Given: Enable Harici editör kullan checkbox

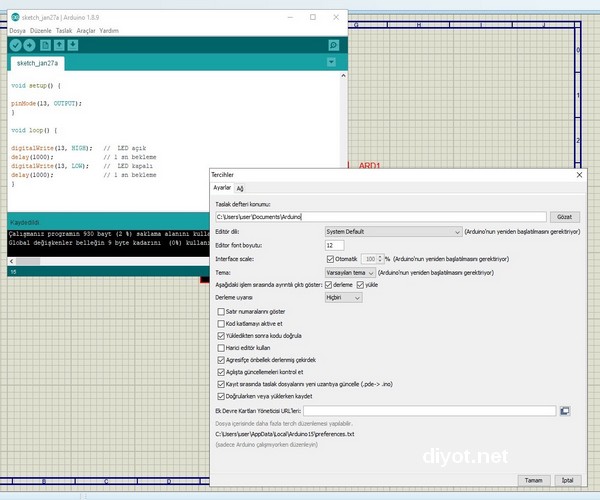Looking at the screenshot, I should [x=221, y=348].
